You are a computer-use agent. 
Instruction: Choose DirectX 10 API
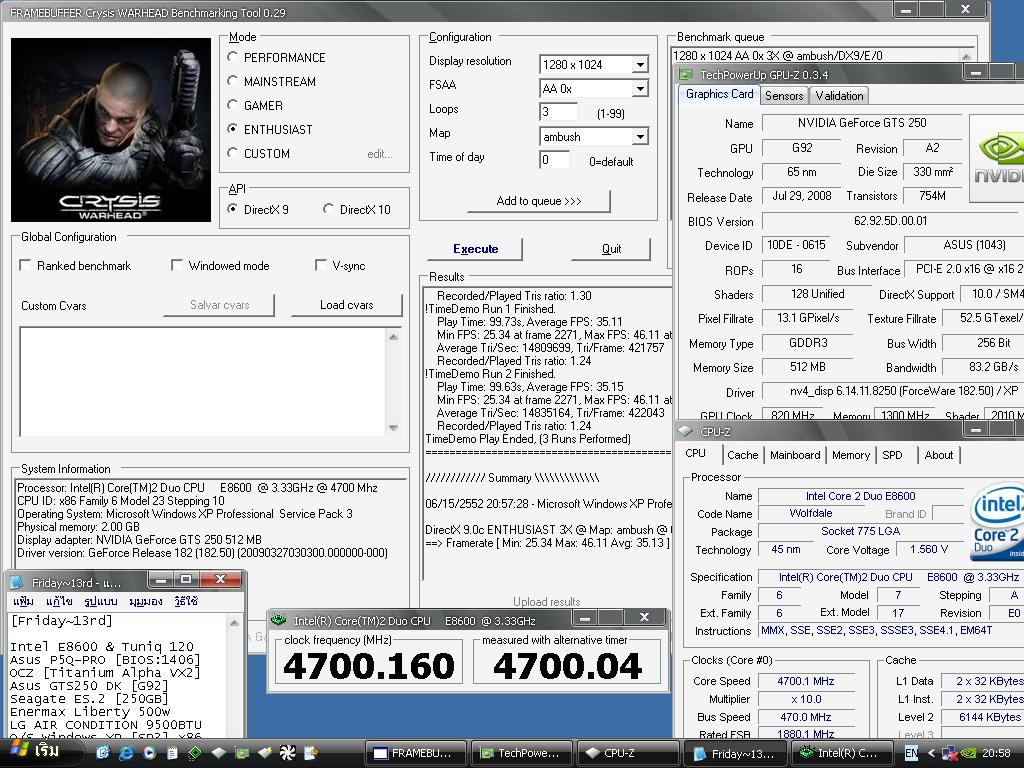[x=328, y=209]
